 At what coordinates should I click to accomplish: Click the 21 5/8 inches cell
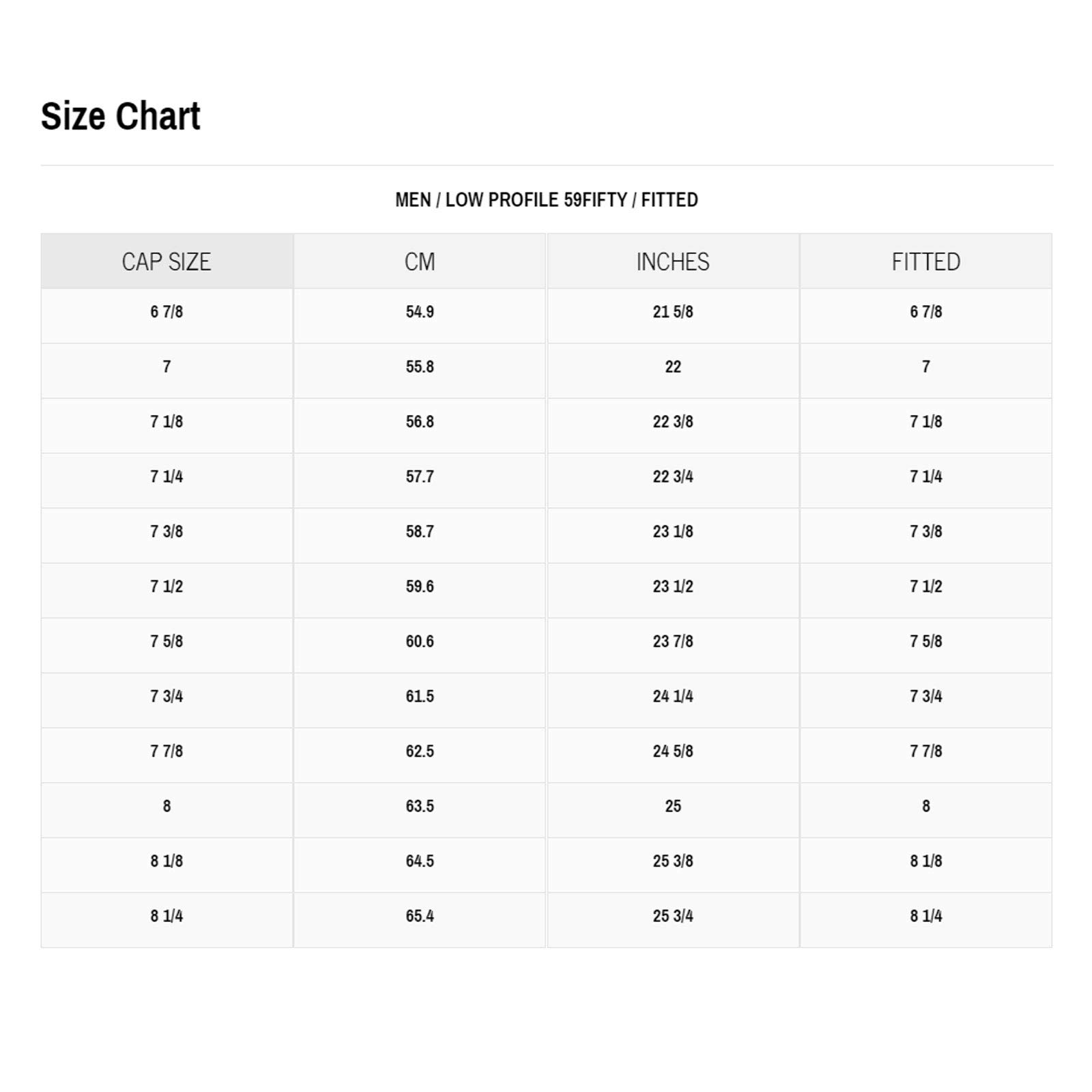[x=673, y=312]
